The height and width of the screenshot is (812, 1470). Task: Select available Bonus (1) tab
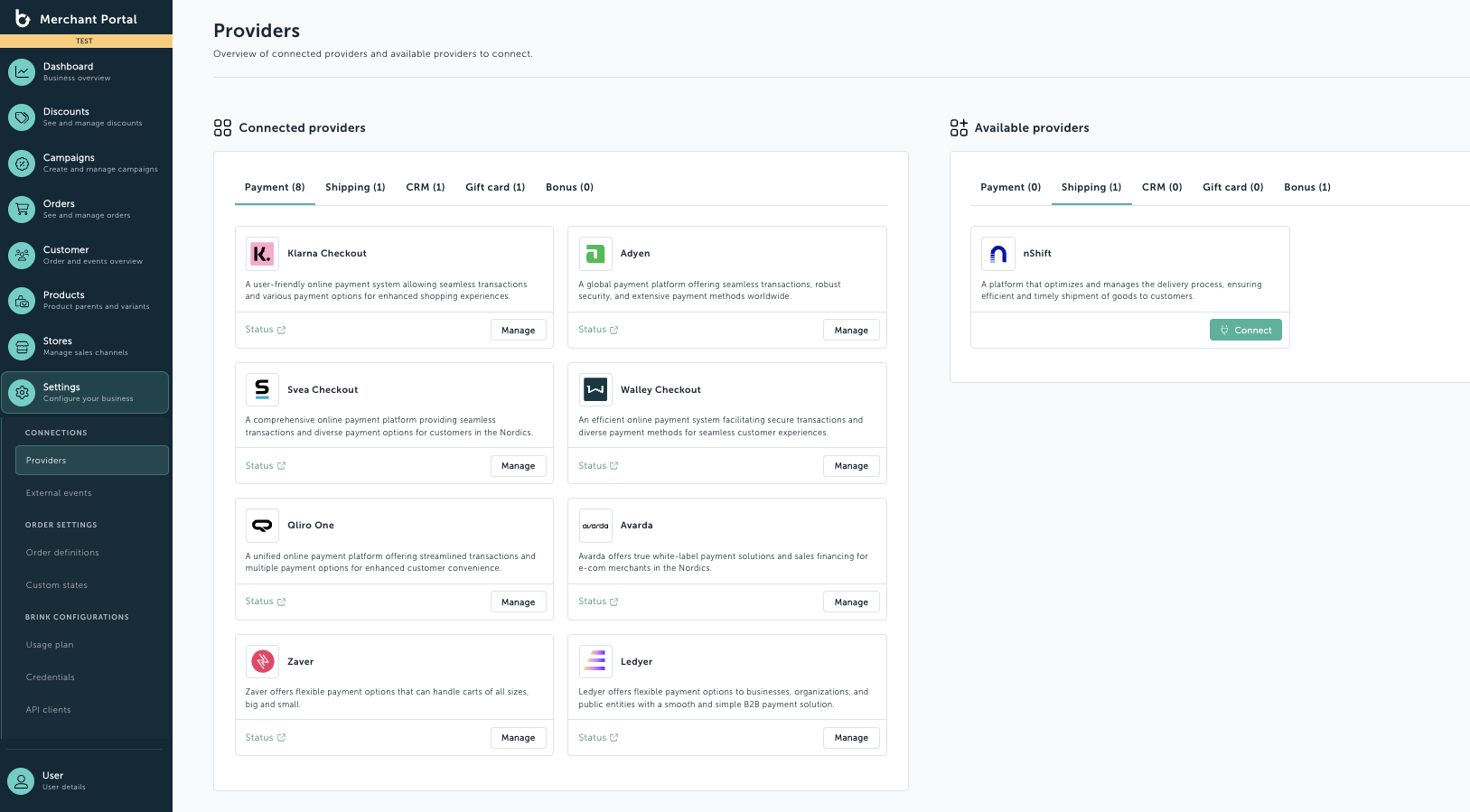tap(1307, 187)
